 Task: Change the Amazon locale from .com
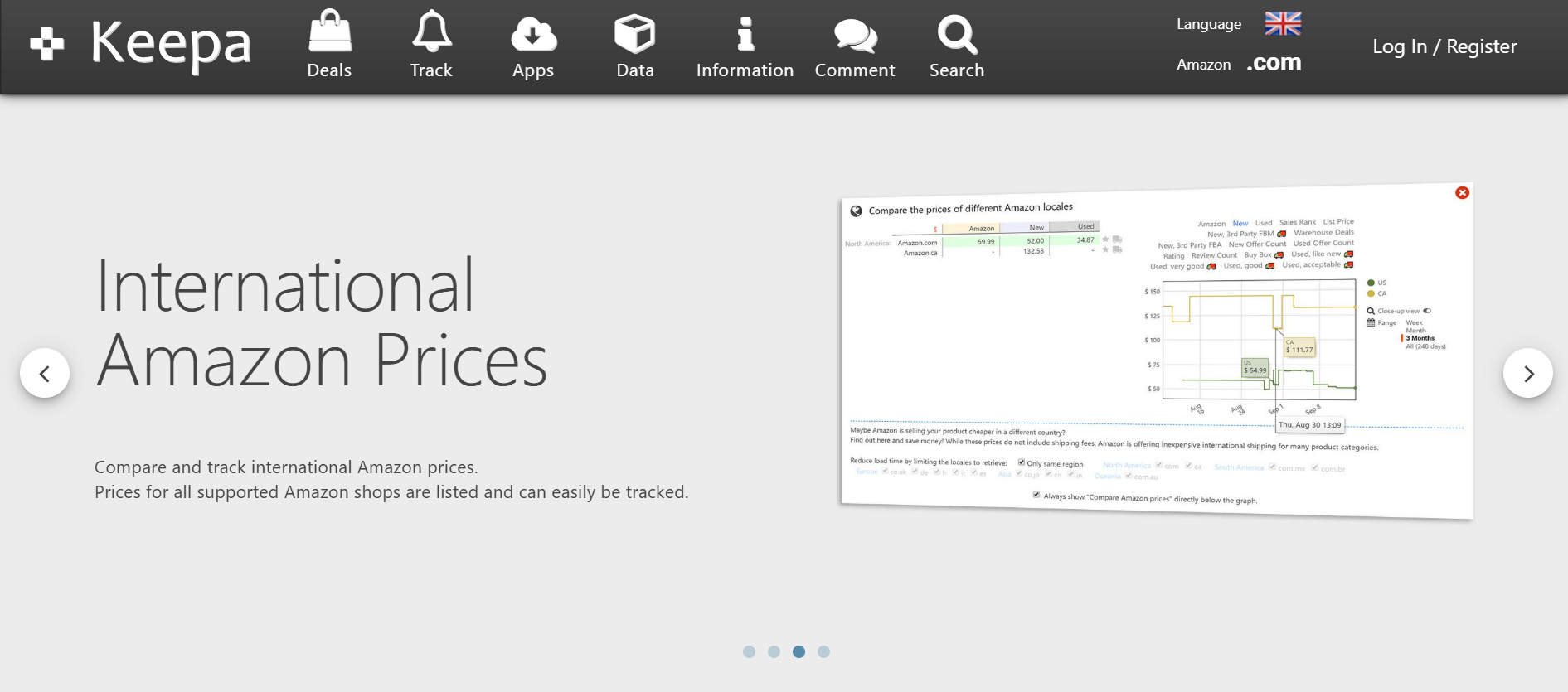(x=1274, y=63)
